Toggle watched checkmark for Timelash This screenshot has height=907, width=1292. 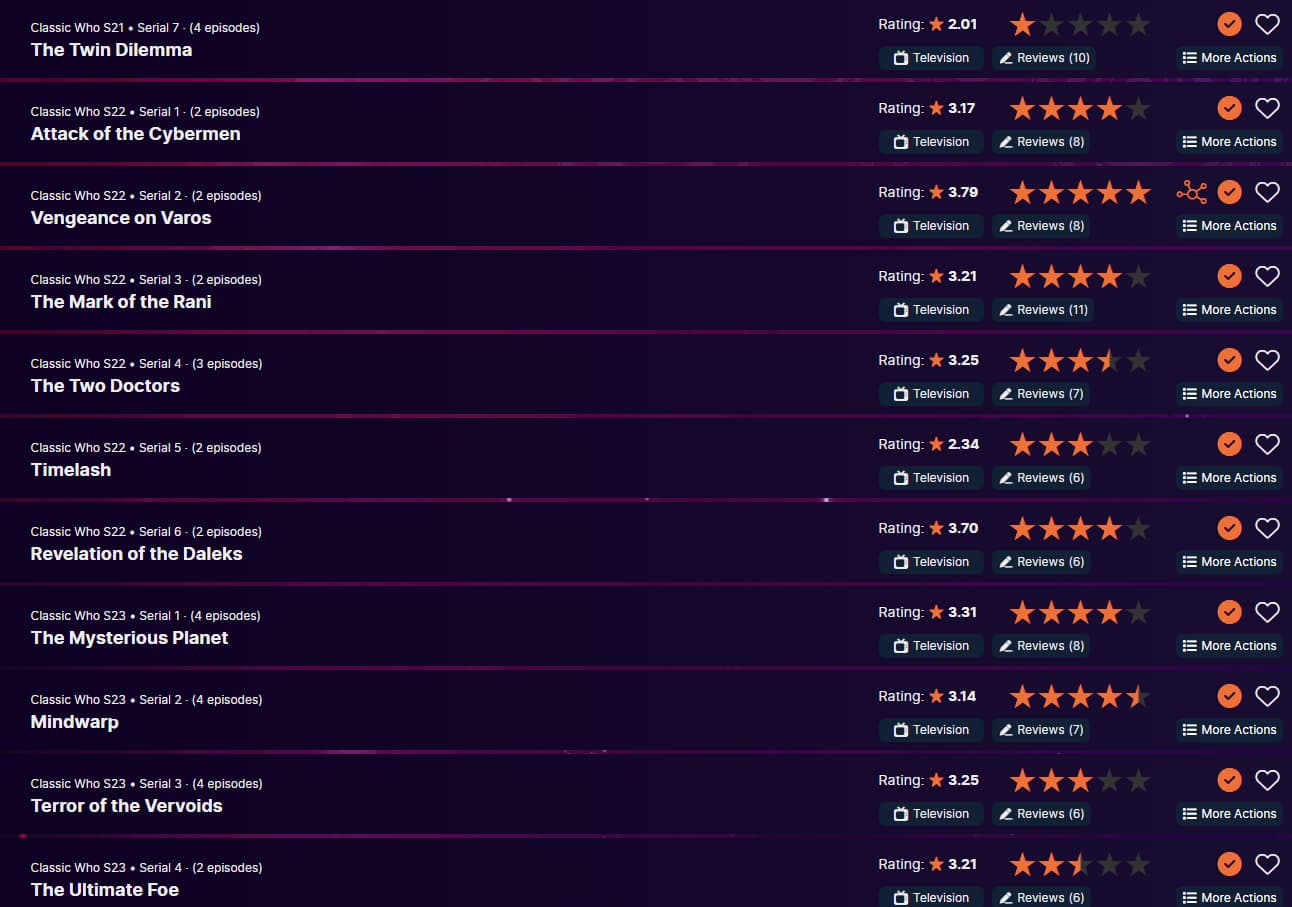(1230, 444)
